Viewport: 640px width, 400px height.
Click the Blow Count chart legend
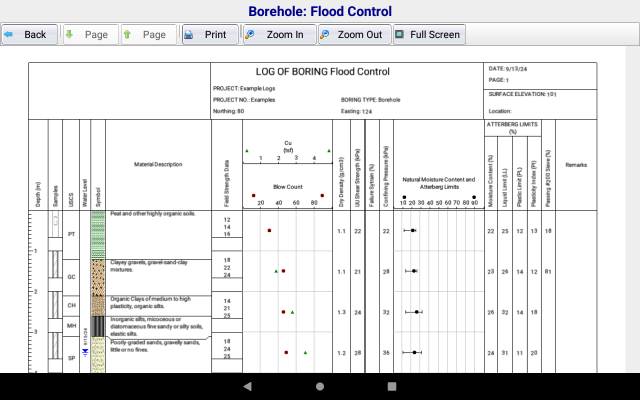288,186
